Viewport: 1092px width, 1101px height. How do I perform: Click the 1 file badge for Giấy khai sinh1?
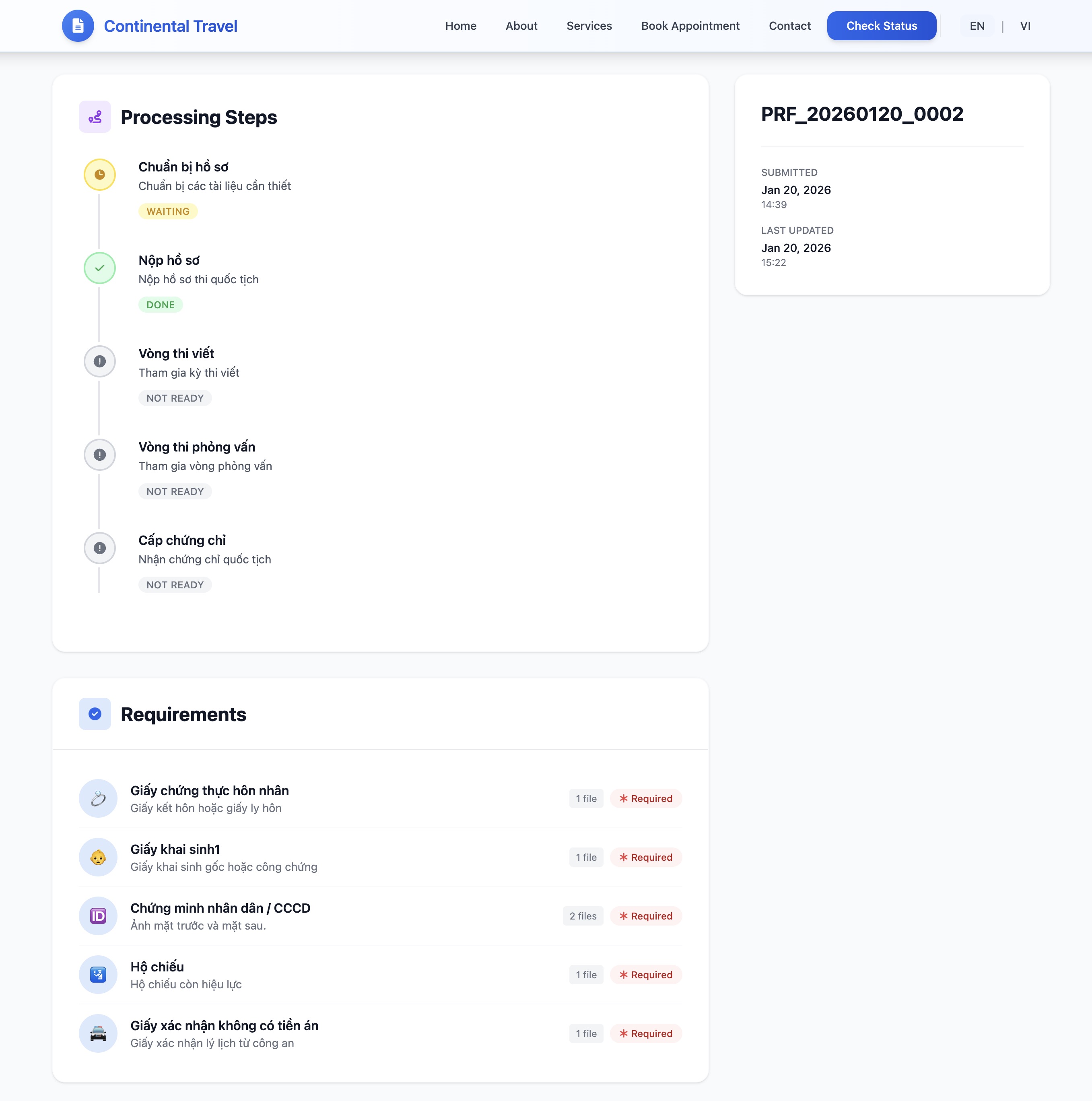coord(586,857)
